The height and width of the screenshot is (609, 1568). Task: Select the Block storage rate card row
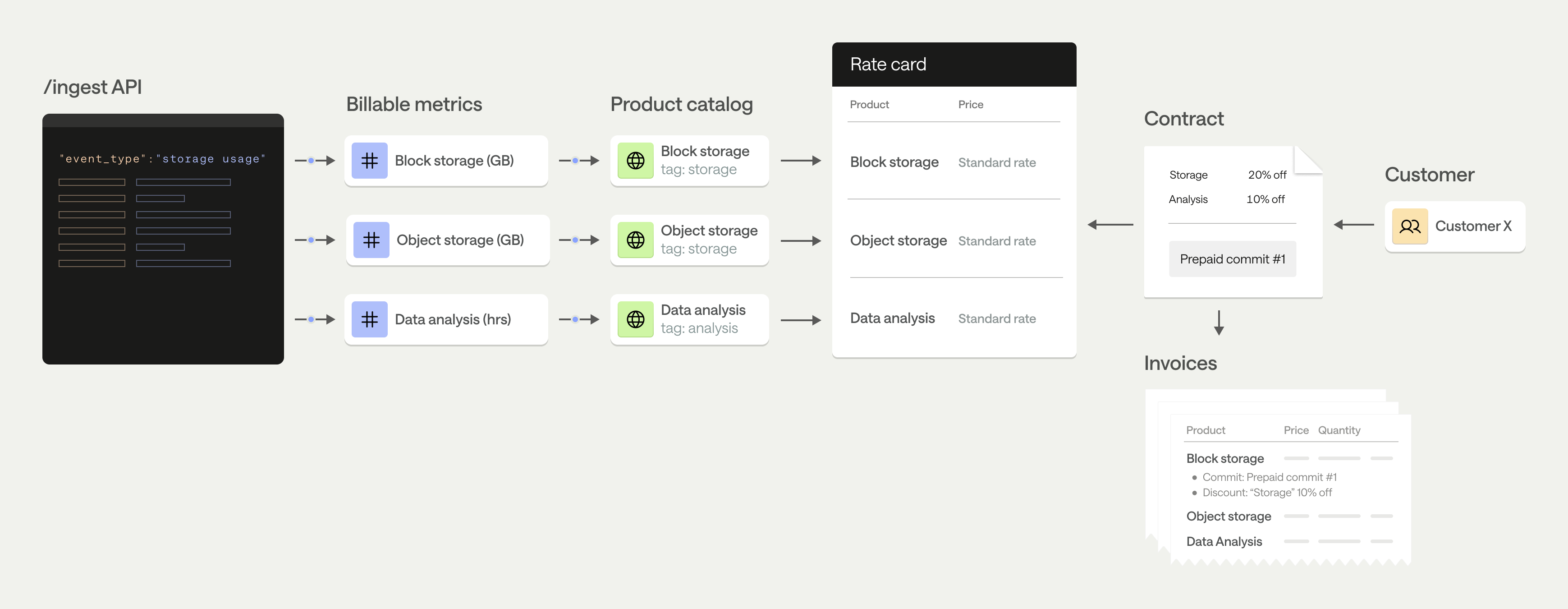point(894,162)
